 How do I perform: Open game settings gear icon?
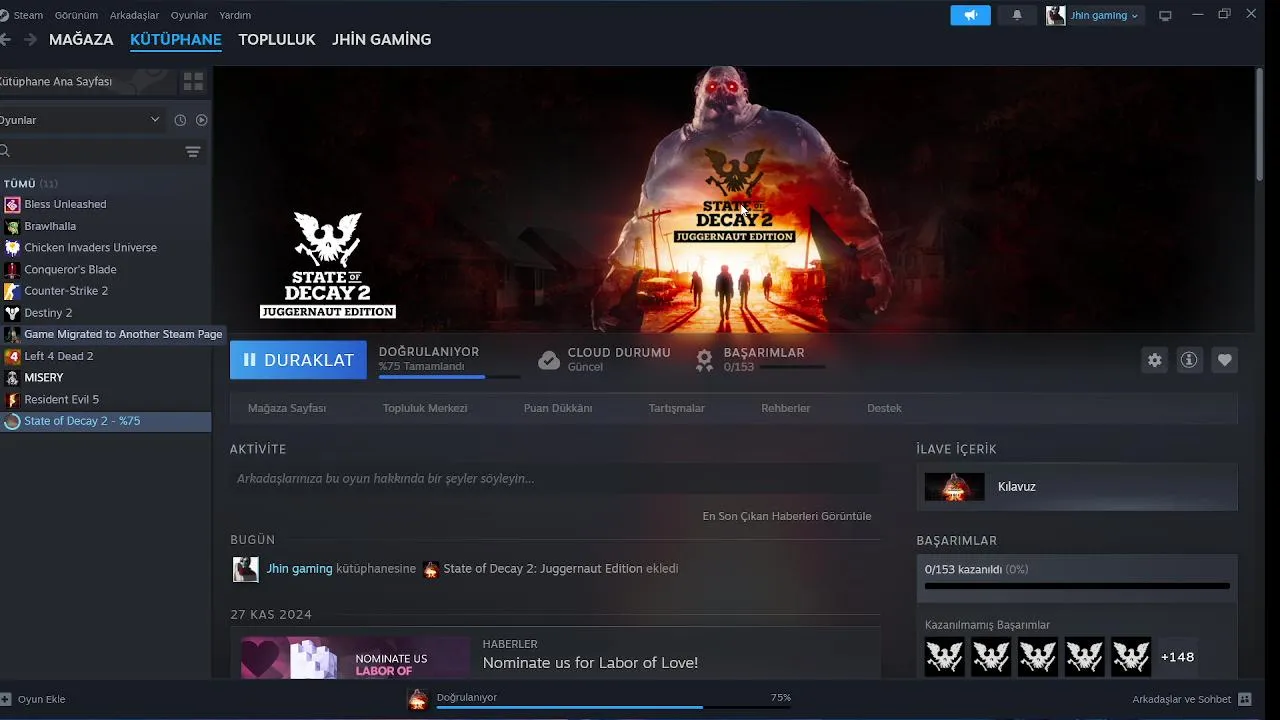point(1155,360)
